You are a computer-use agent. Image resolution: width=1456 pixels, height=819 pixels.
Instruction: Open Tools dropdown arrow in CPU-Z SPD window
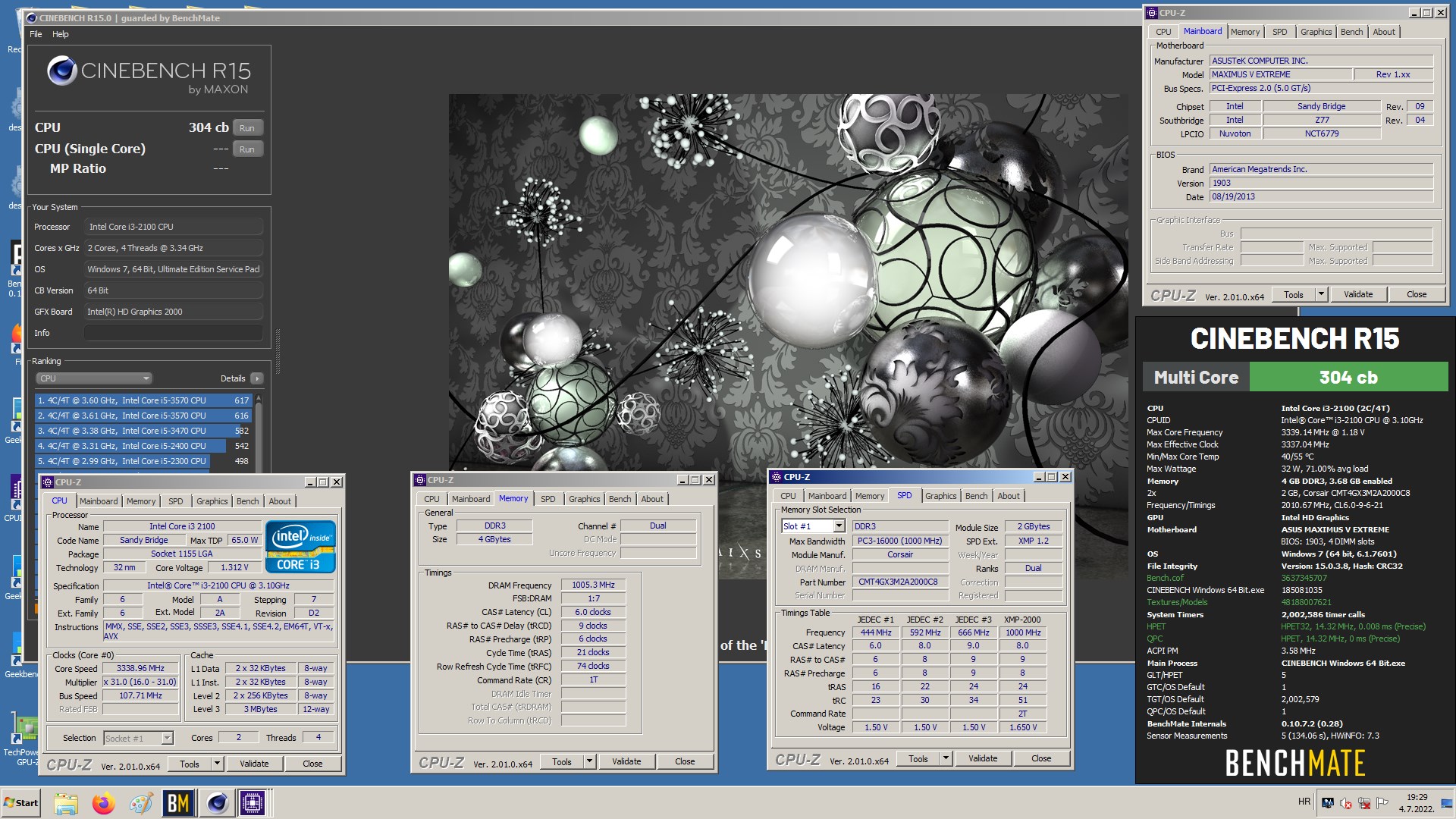tap(946, 758)
